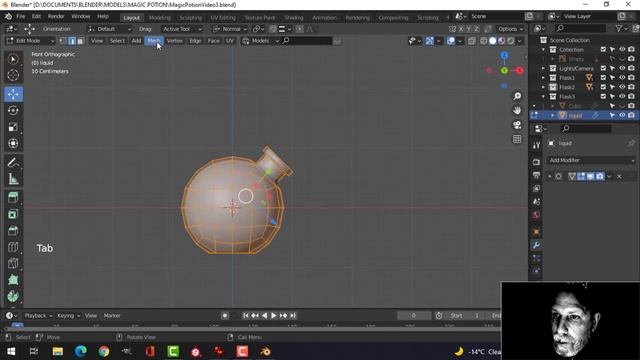
Task: Open the Edit Mode dropdown
Action: (x=30, y=41)
